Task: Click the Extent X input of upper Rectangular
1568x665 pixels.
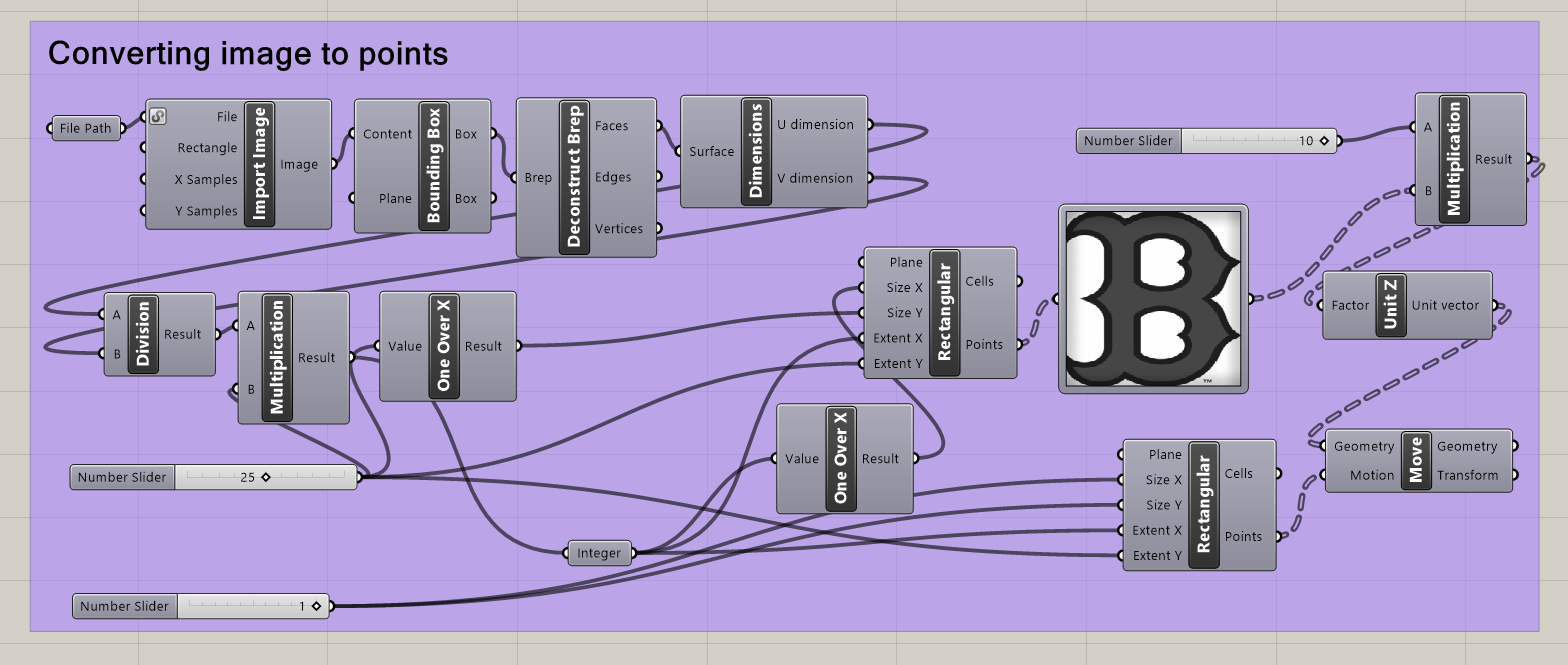Action: tap(897, 338)
